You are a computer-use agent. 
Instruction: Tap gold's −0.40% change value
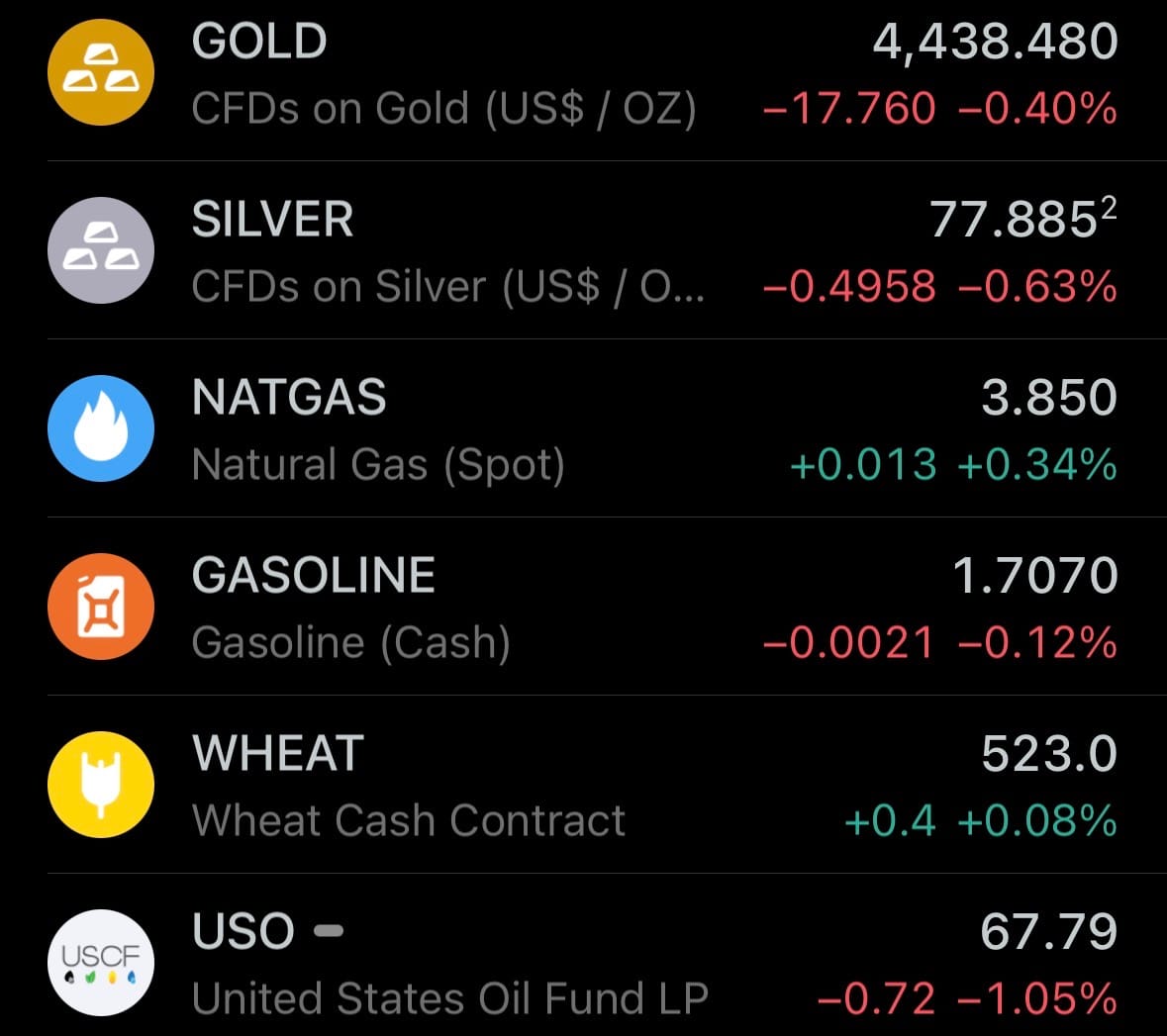coord(1037,109)
